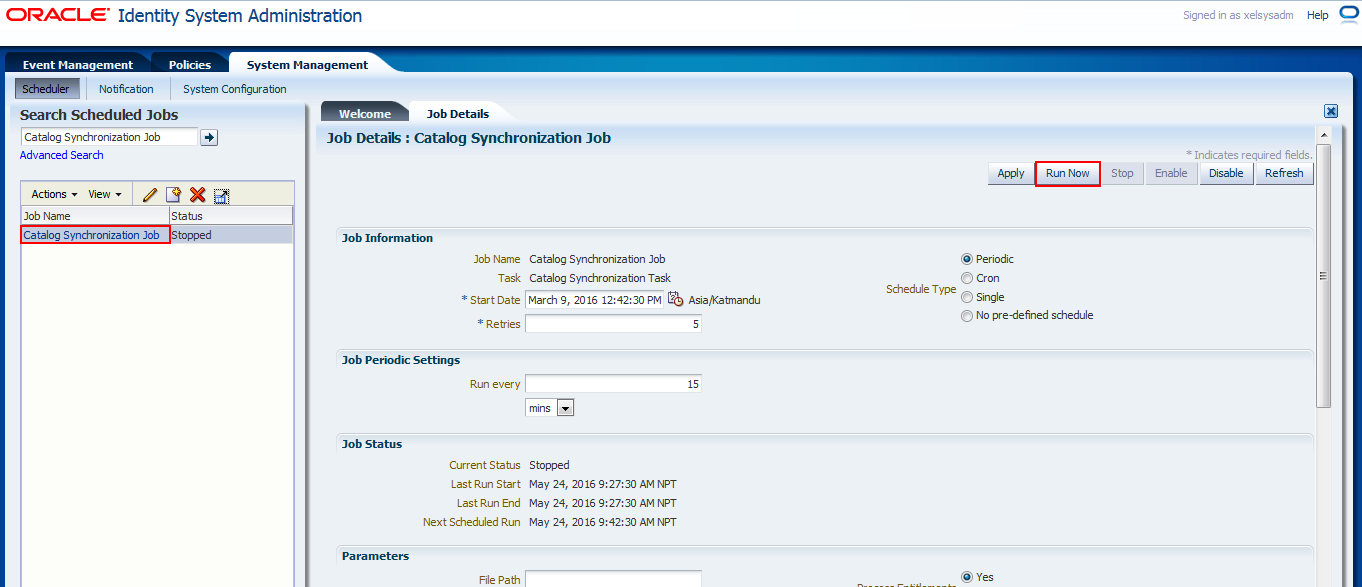The height and width of the screenshot is (587, 1362).
Task: Click the Next Scheduled Run time value
Action: [x=603, y=522]
